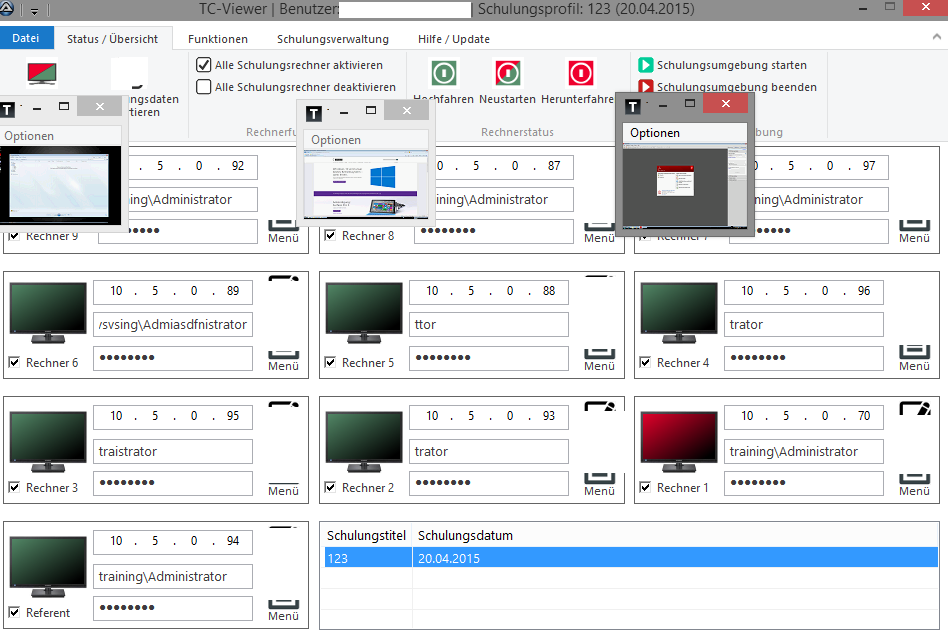The height and width of the screenshot is (640, 948).
Task: Open the Menü dropdown for Rechner 4
Action: (x=914, y=358)
